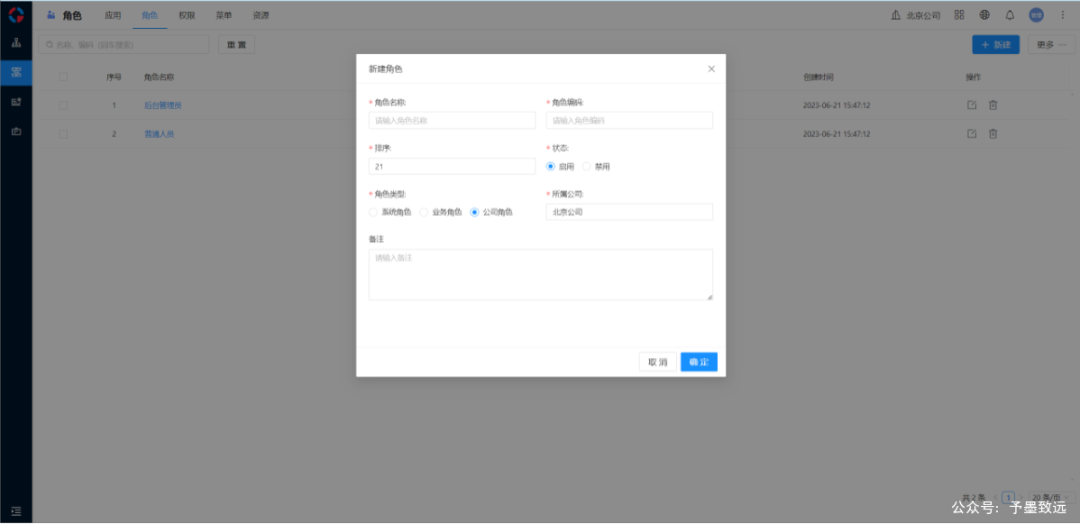This screenshot has height=524, width=1080.
Task: Select the 启用 status radio
Action: pos(550,167)
